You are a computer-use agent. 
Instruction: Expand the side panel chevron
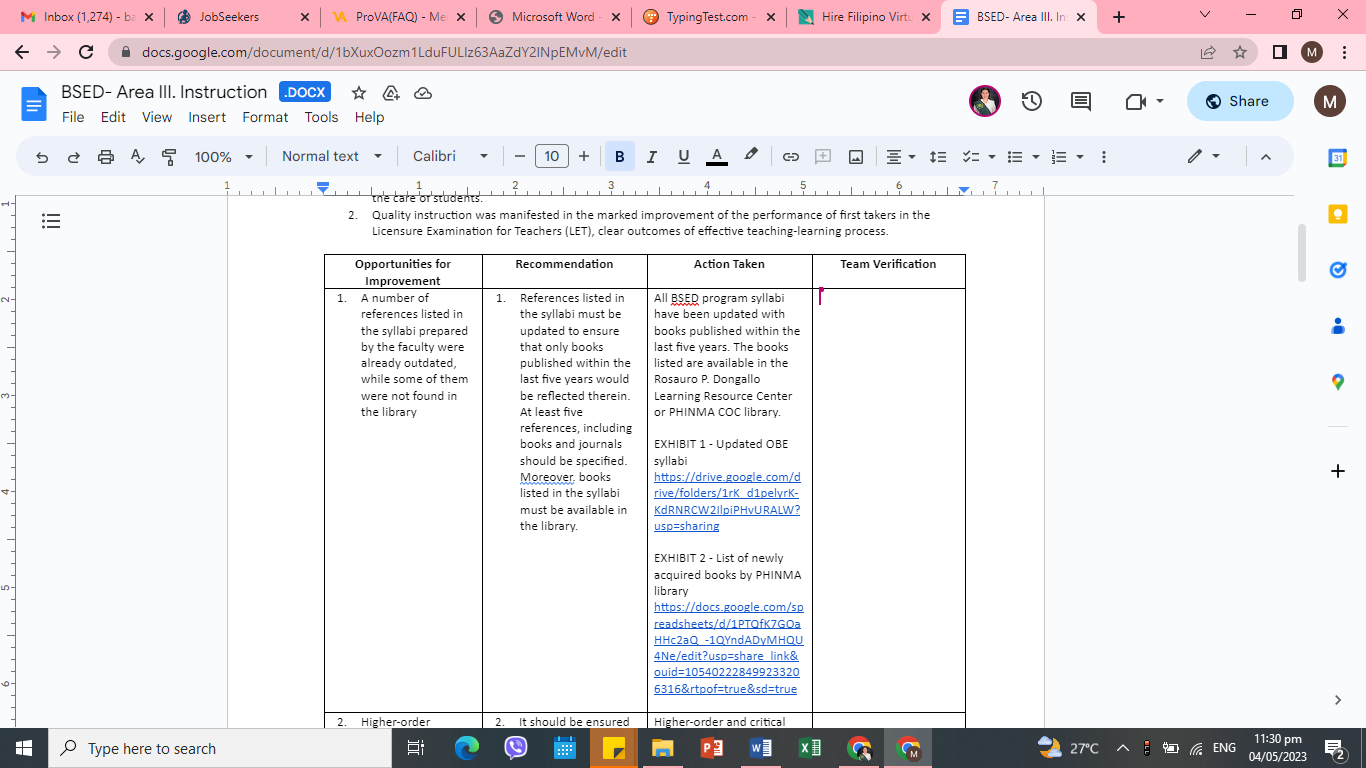1338,700
